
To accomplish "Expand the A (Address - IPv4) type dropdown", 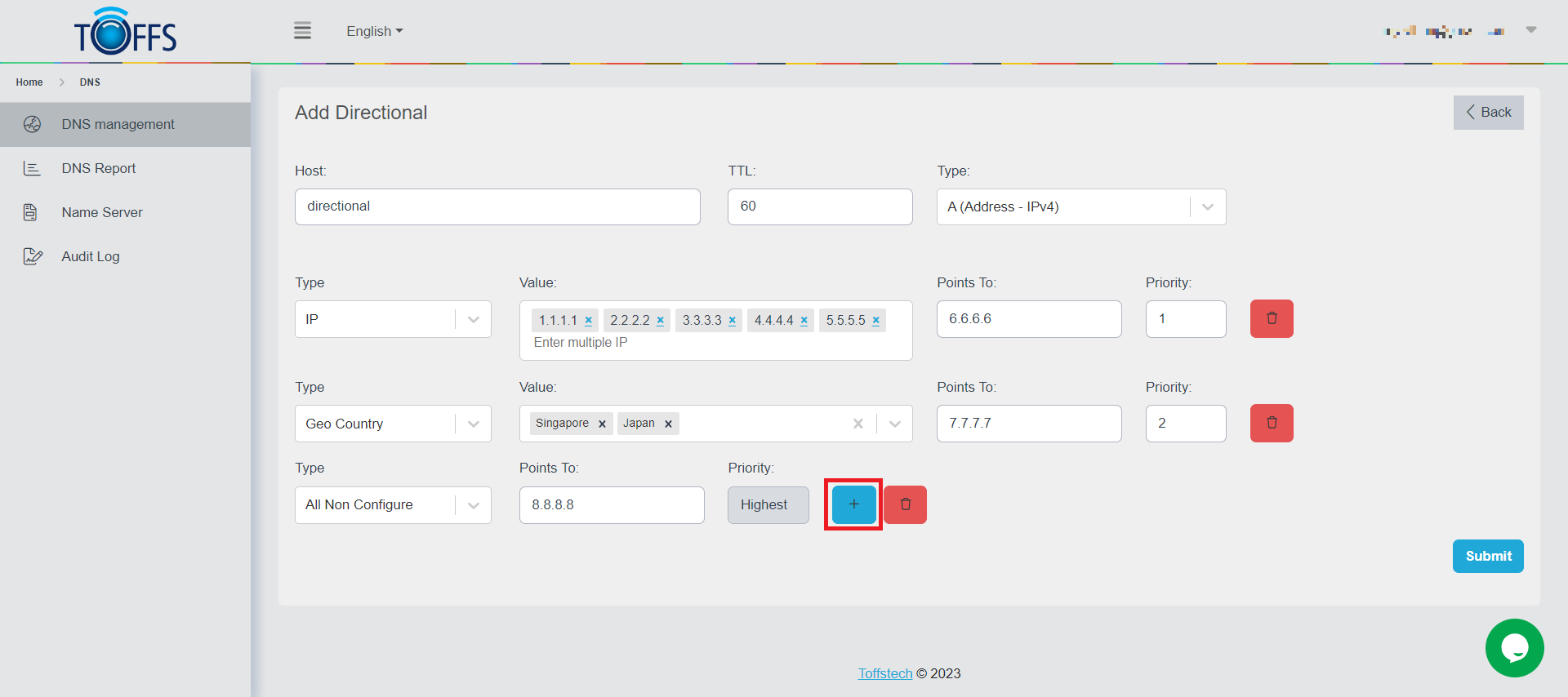I will [1207, 207].
